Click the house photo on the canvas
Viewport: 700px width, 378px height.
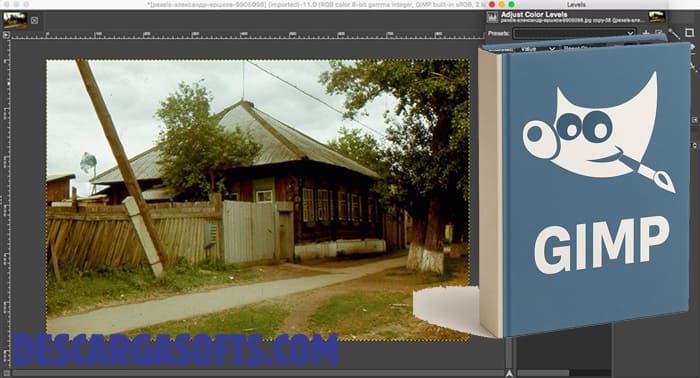tap(258, 200)
